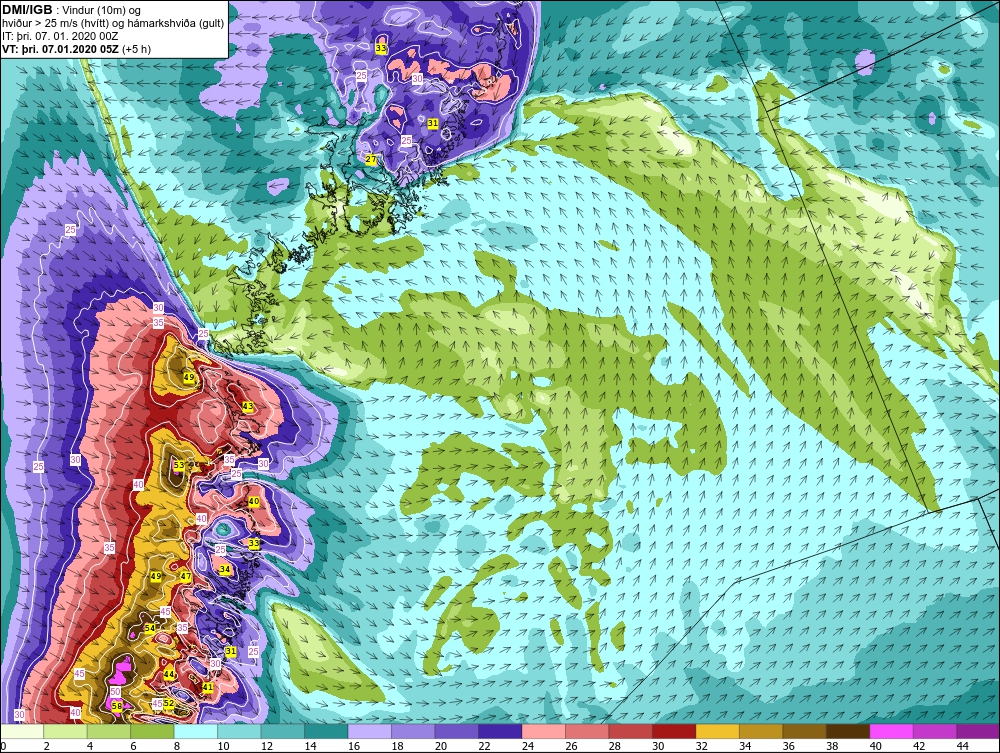Screen dimensions: 1000x753
Task: Pick the lavender legend swatch between 16 and 18
Action: (x=370, y=731)
